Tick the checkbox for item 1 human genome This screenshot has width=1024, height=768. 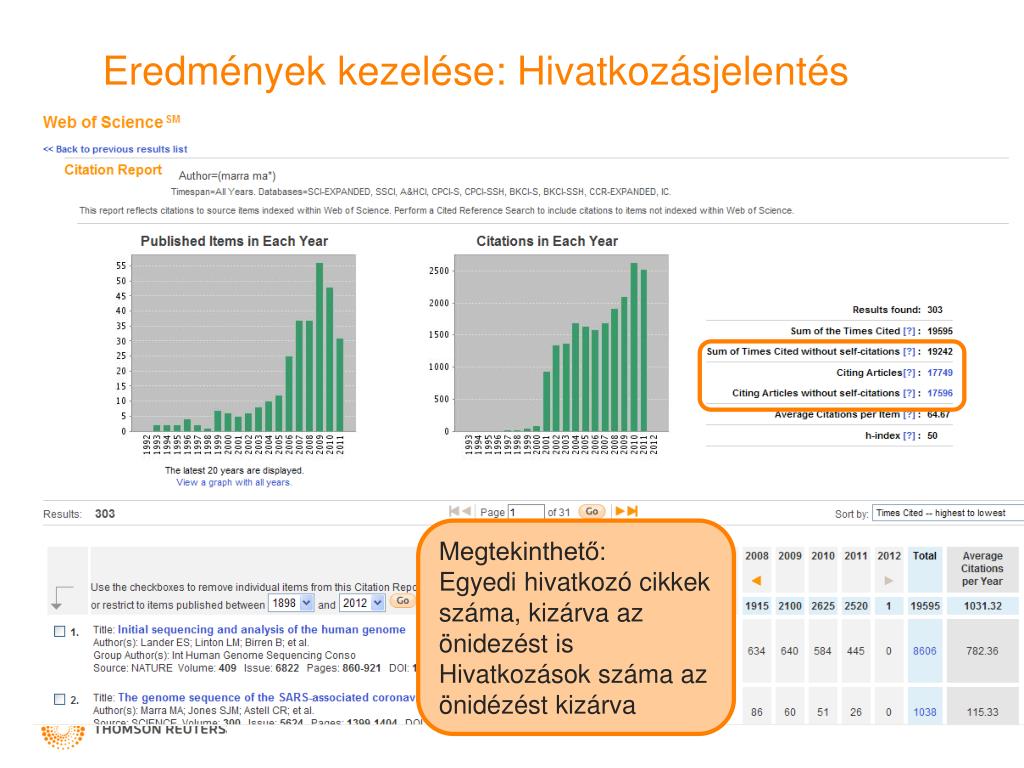(x=59, y=632)
